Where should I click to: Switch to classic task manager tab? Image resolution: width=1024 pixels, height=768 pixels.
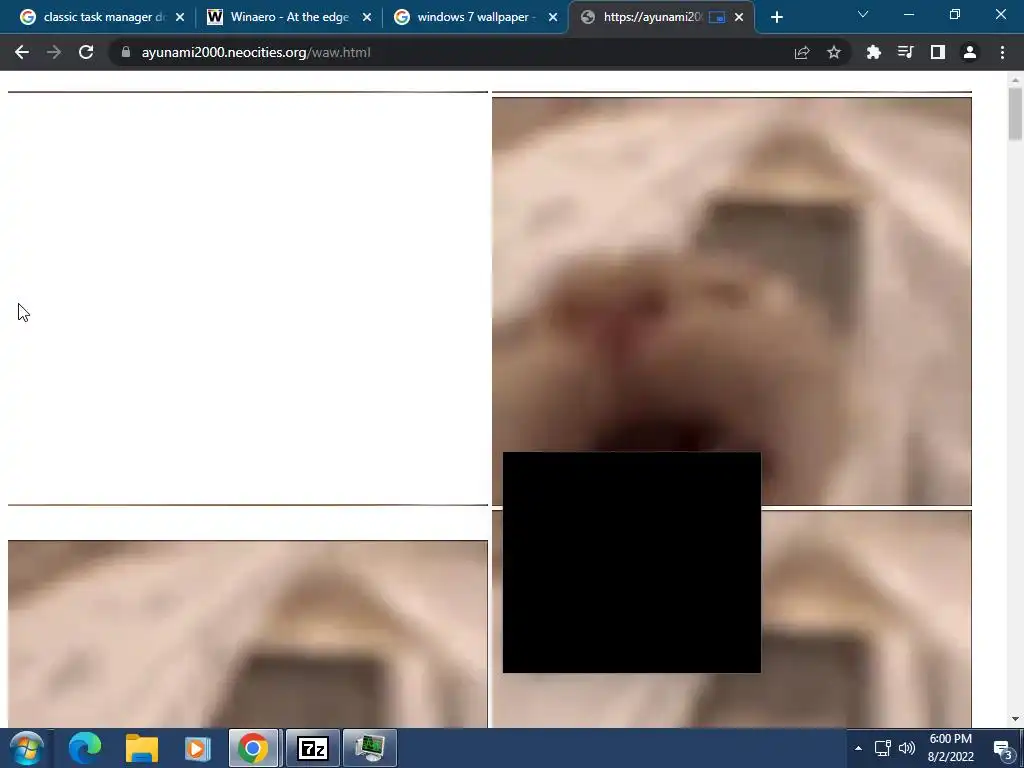103,17
